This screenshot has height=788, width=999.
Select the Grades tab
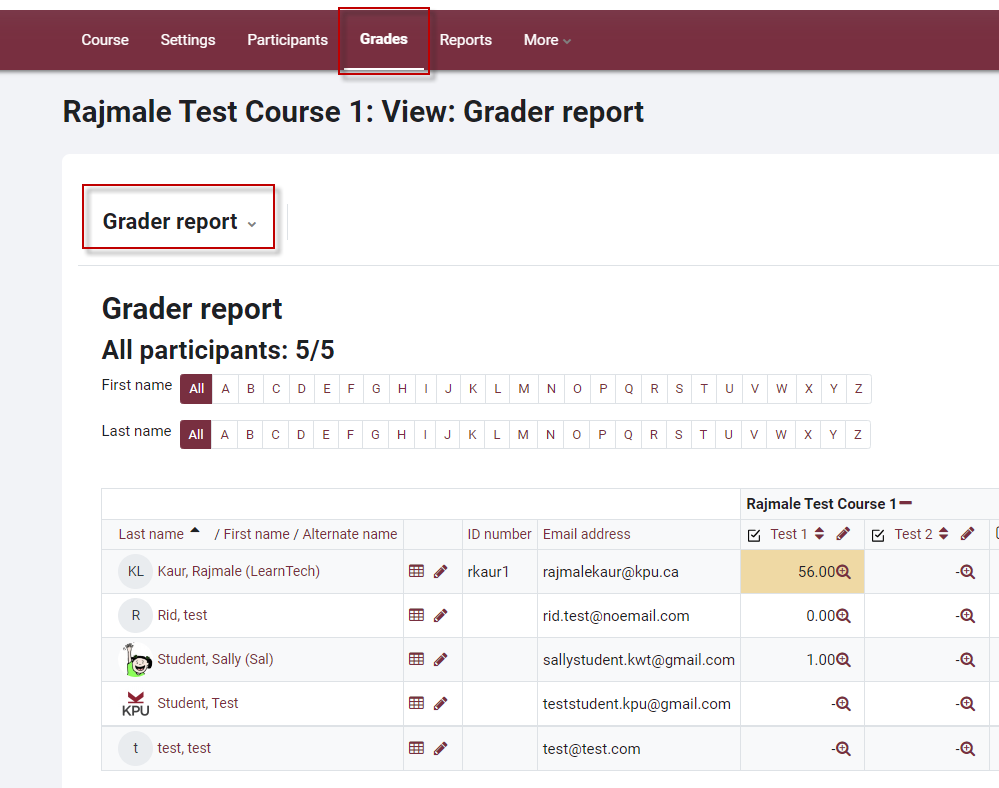(384, 39)
